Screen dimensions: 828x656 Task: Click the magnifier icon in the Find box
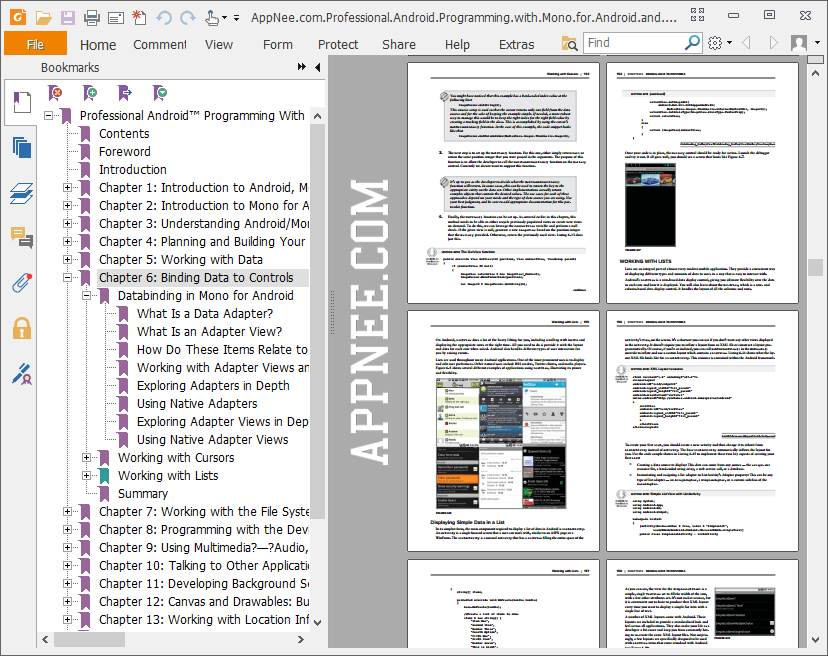[692, 42]
